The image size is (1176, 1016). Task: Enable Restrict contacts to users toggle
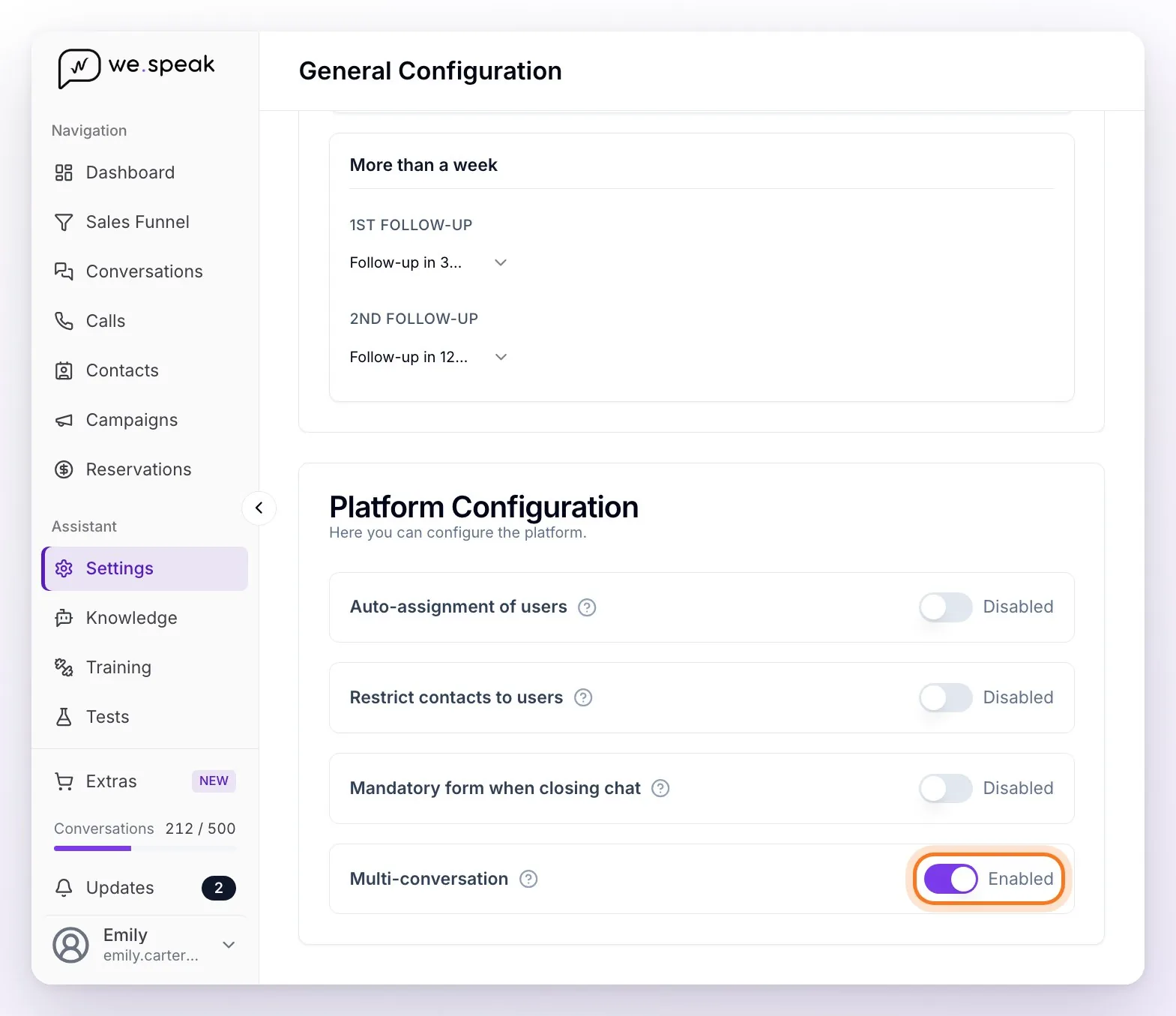pos(946,697)
